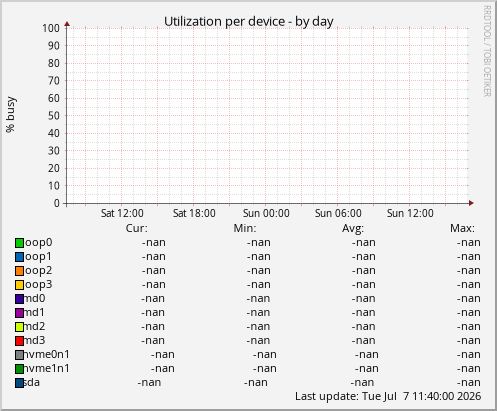Select the 'md2' legend label

point(35,326)
